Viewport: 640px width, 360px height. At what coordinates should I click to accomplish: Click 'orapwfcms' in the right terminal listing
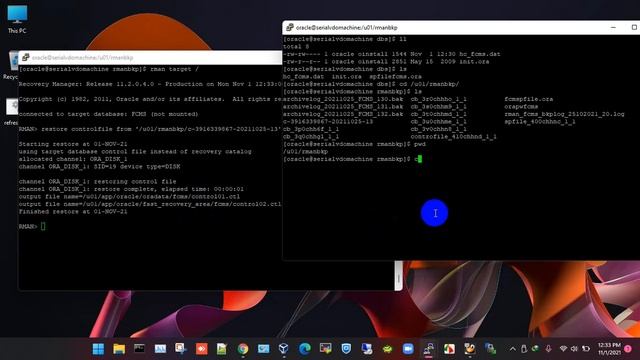521,107
